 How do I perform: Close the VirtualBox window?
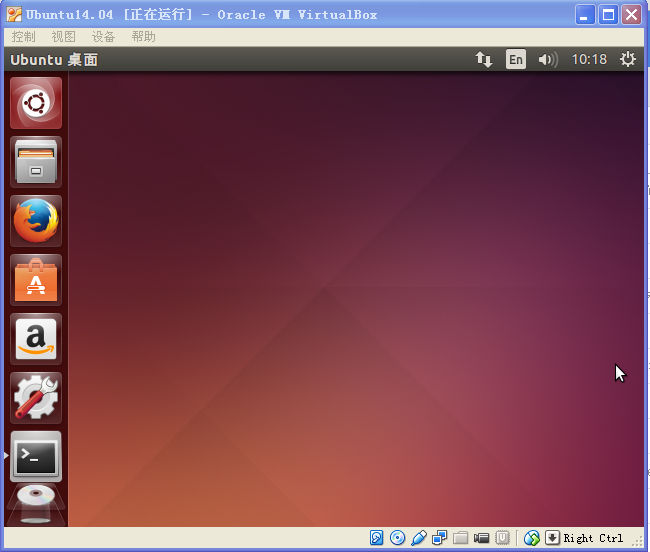point(631,15)
